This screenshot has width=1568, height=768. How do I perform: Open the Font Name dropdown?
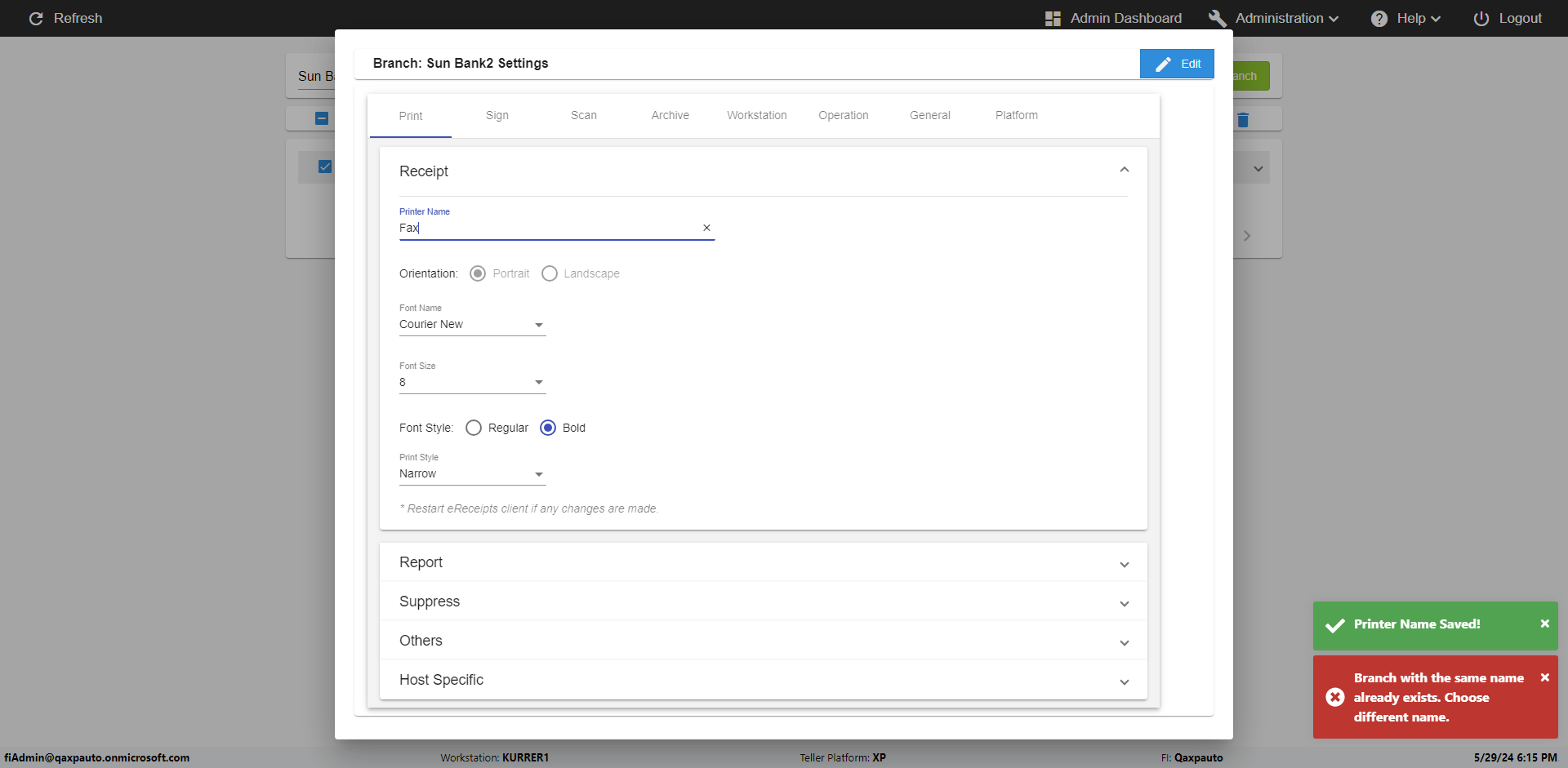click(x=472, y=325)
